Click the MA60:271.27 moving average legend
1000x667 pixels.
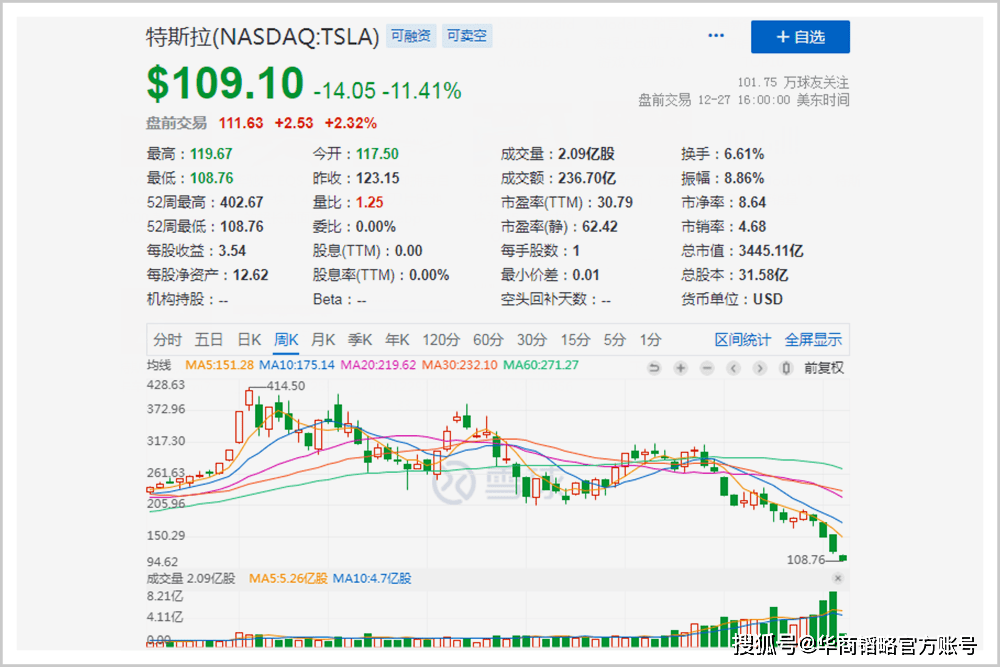tap(541, 365)
